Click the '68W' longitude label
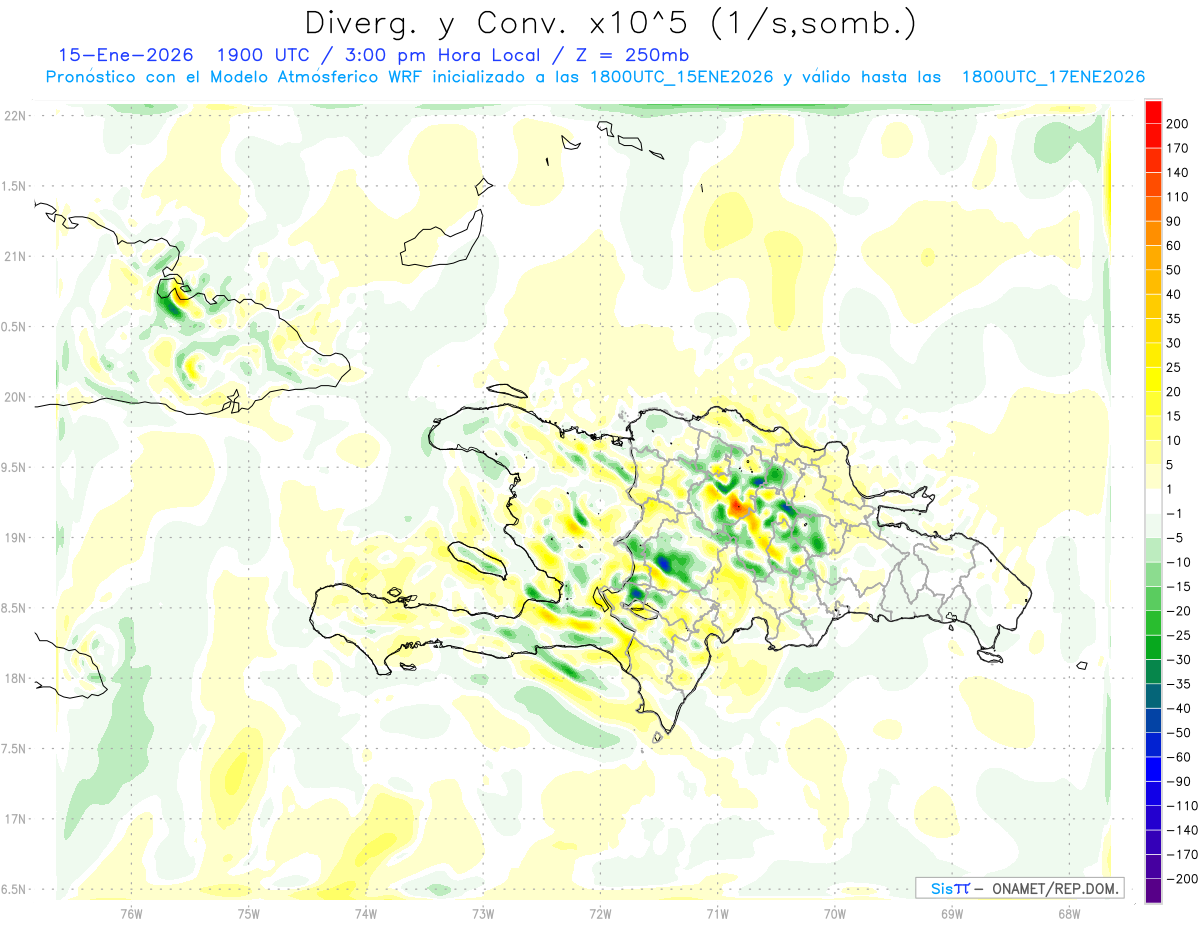 (x=1069, y=914)
